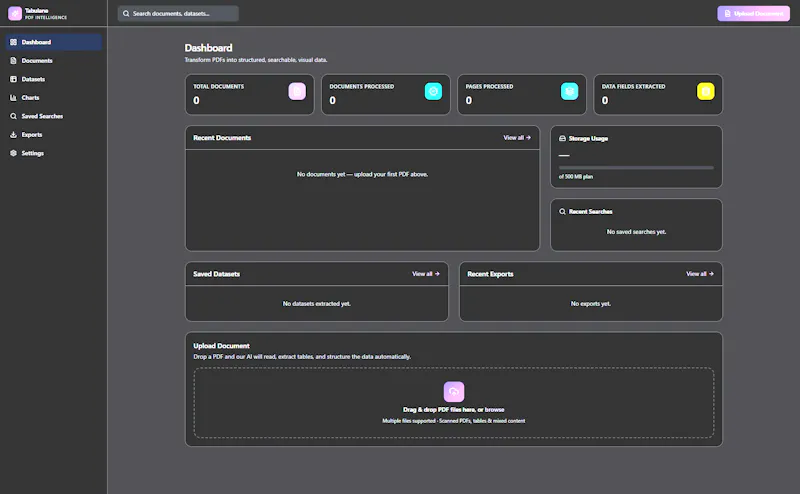Image resolution: width=800 pixels, height=494 pixels.
Task: Click 'No saved searches yet.' text
Action: click(x=636, y=232)
